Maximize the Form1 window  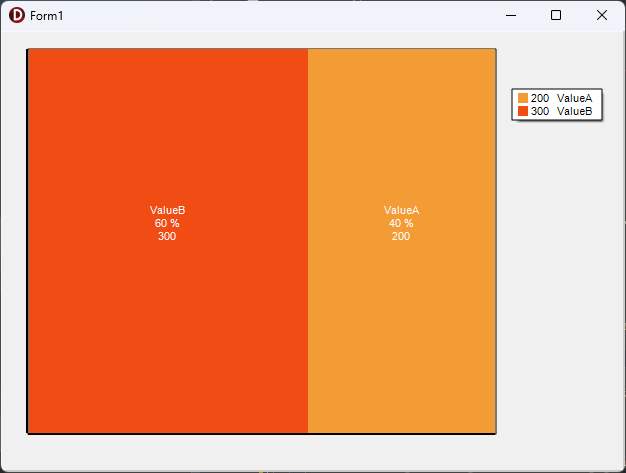[556, 16]
